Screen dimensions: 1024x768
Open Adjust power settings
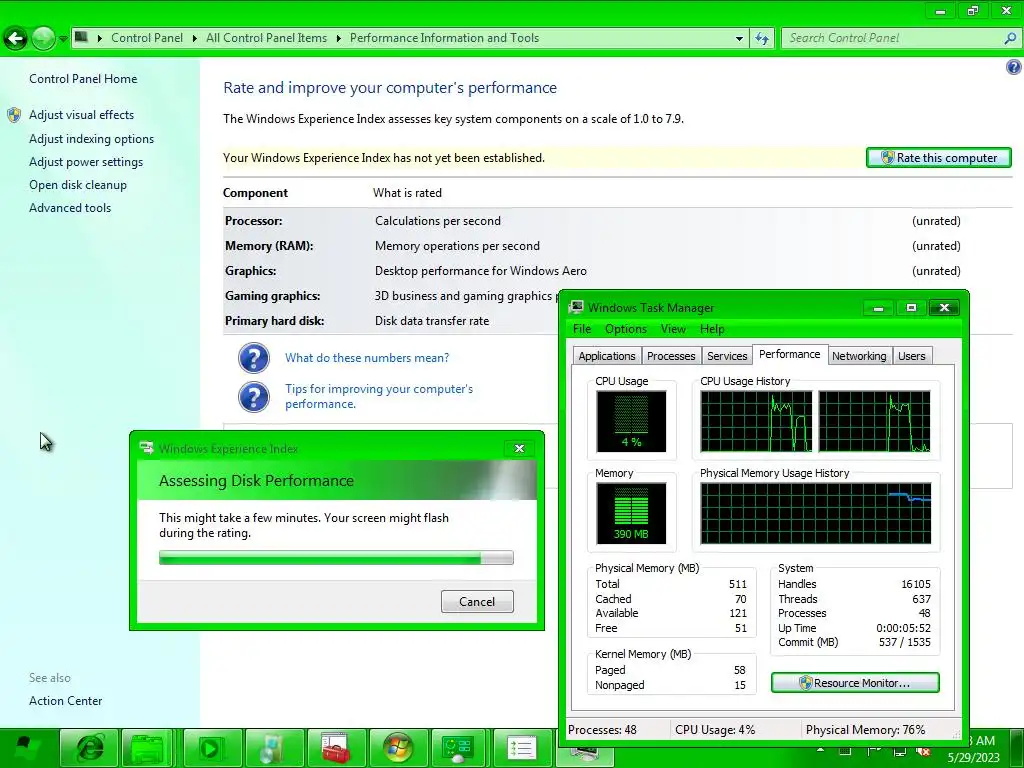coord(86,162)
